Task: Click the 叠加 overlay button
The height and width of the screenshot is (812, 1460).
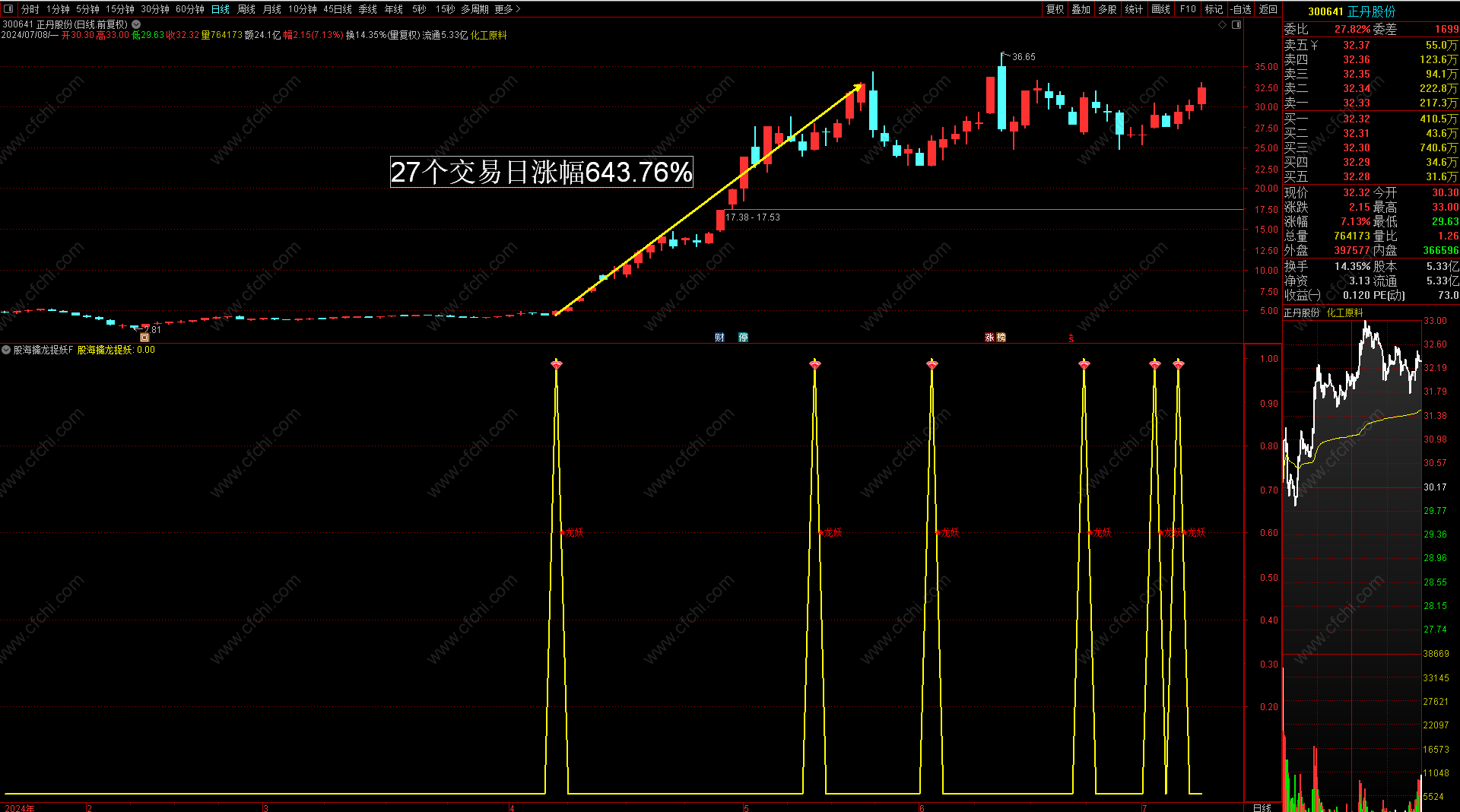Action: point(1081,9)
